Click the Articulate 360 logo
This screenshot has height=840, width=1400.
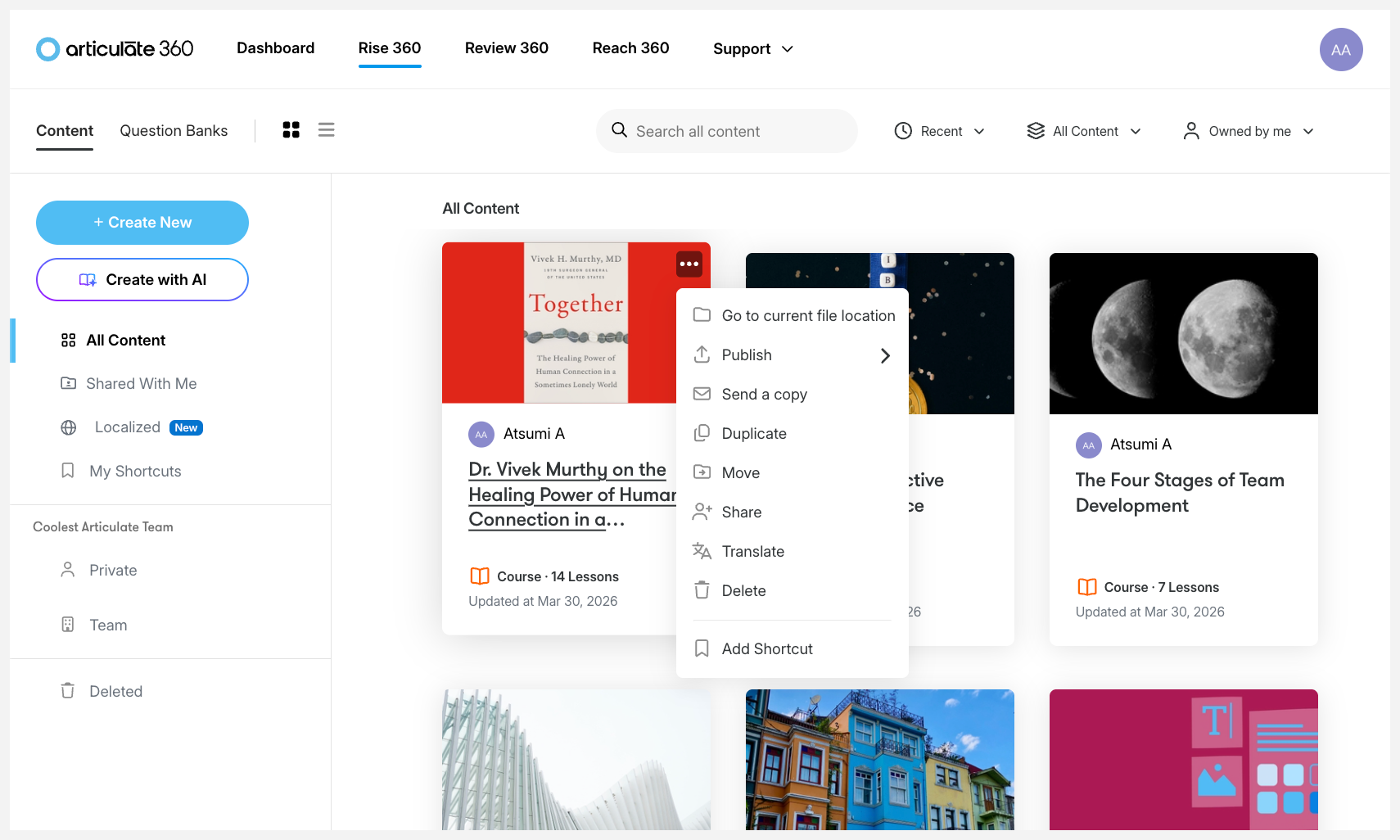point(115,49)
